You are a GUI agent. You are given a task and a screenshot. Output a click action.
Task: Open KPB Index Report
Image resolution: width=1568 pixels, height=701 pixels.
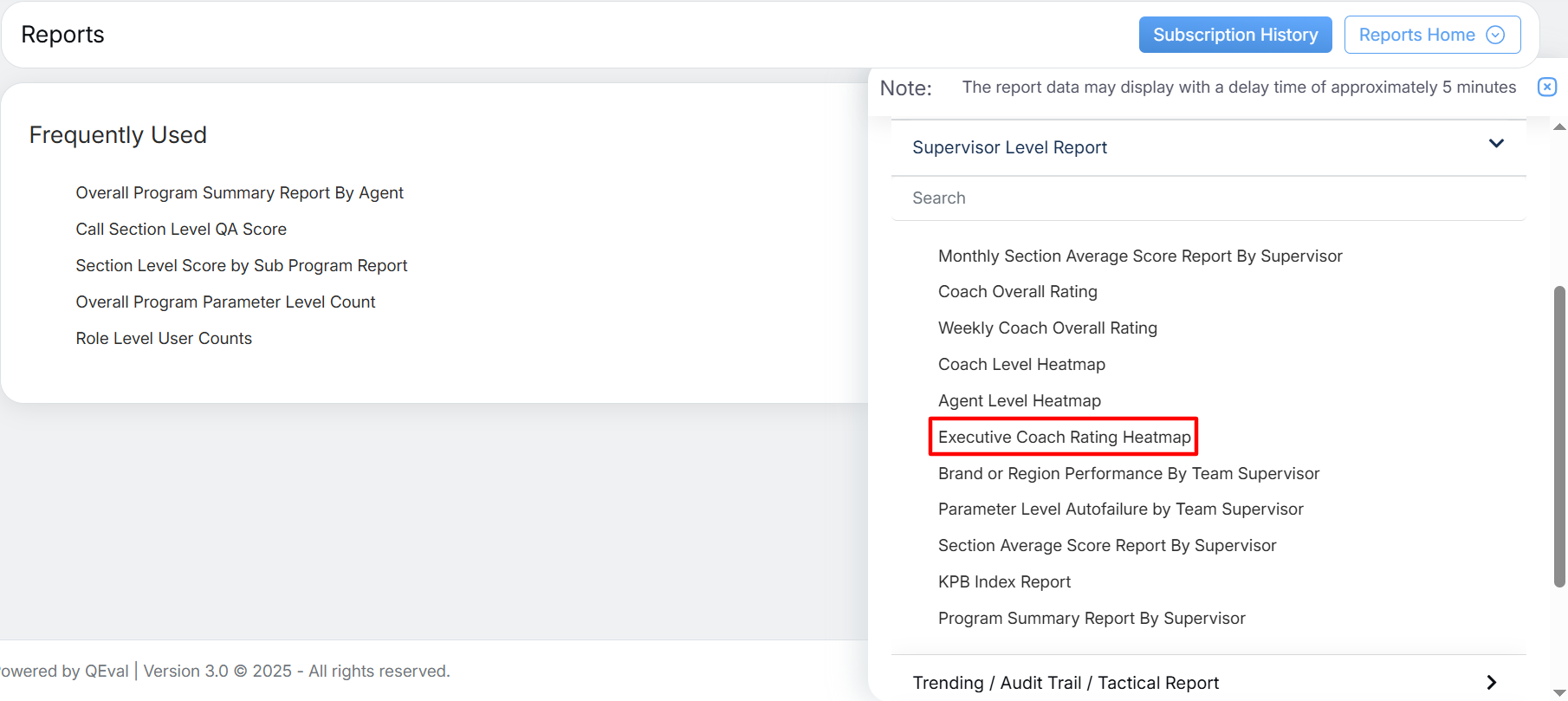tap(1004, 582)
